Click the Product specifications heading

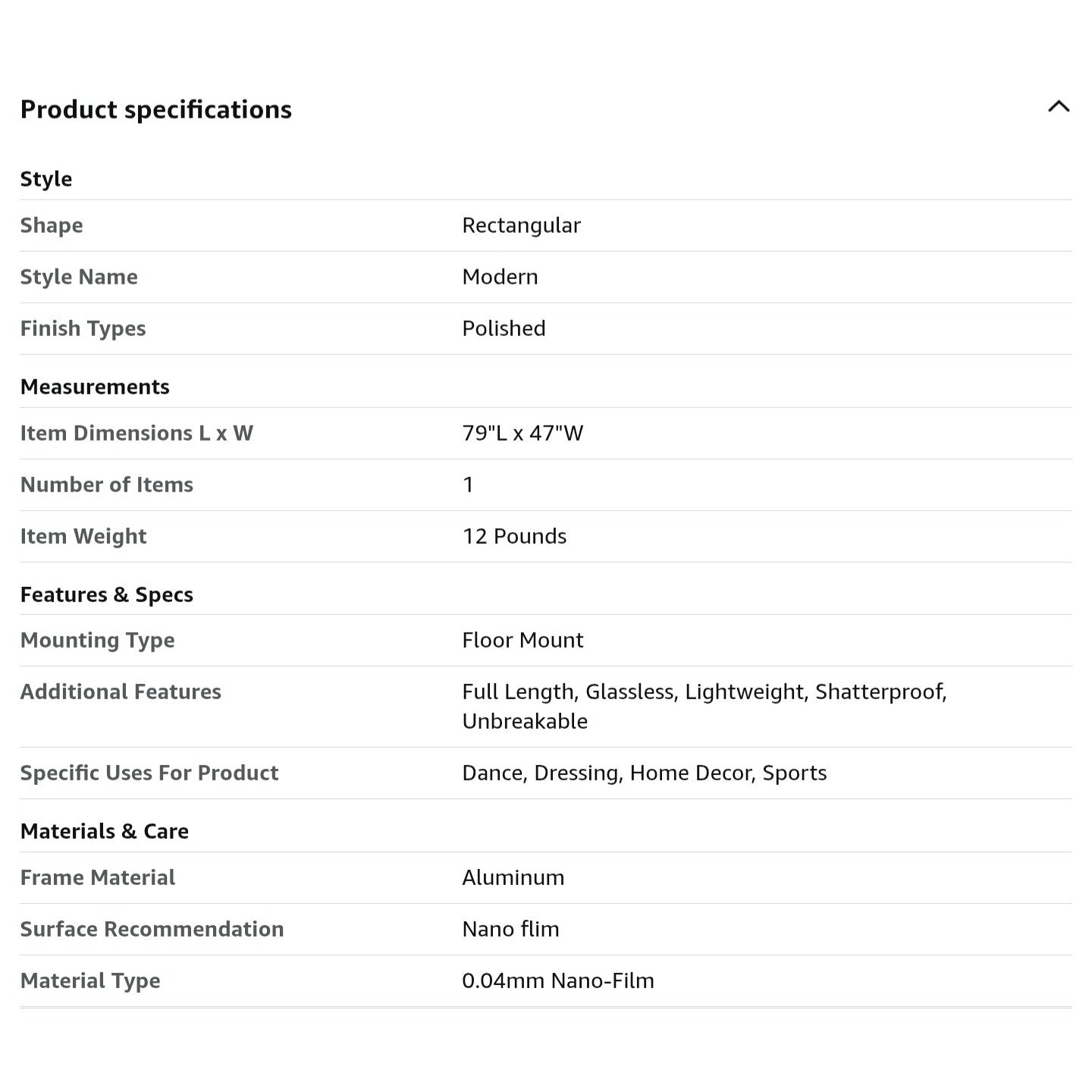tap(156, 109)
